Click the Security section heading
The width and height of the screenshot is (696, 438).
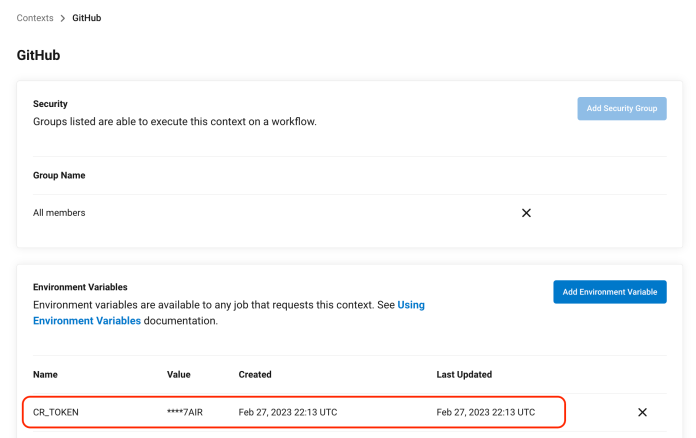pyautogui.click(x=50, y=103)
